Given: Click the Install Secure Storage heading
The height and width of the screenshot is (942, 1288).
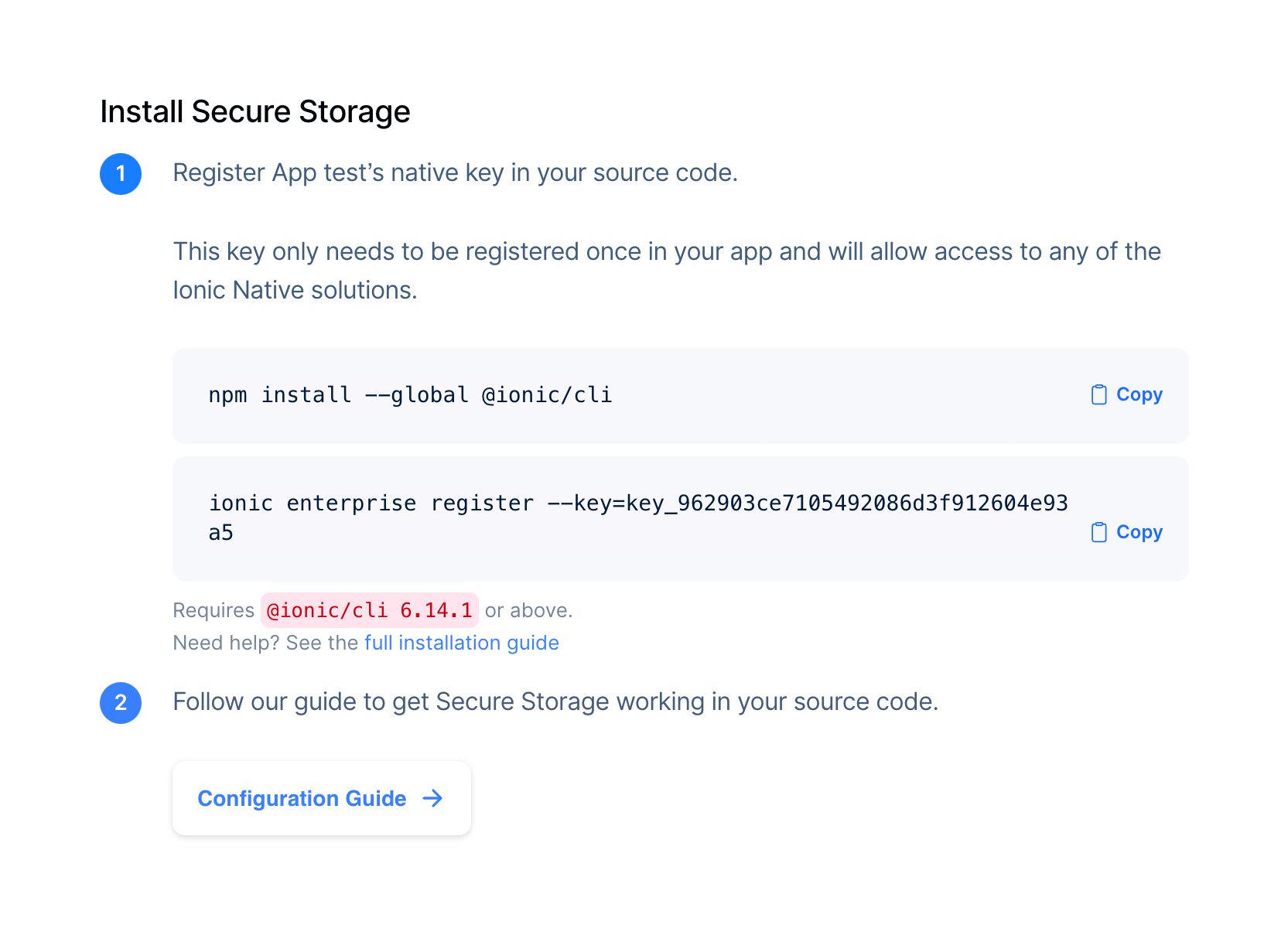Looking at the screenshot, I should click(255, 112).
